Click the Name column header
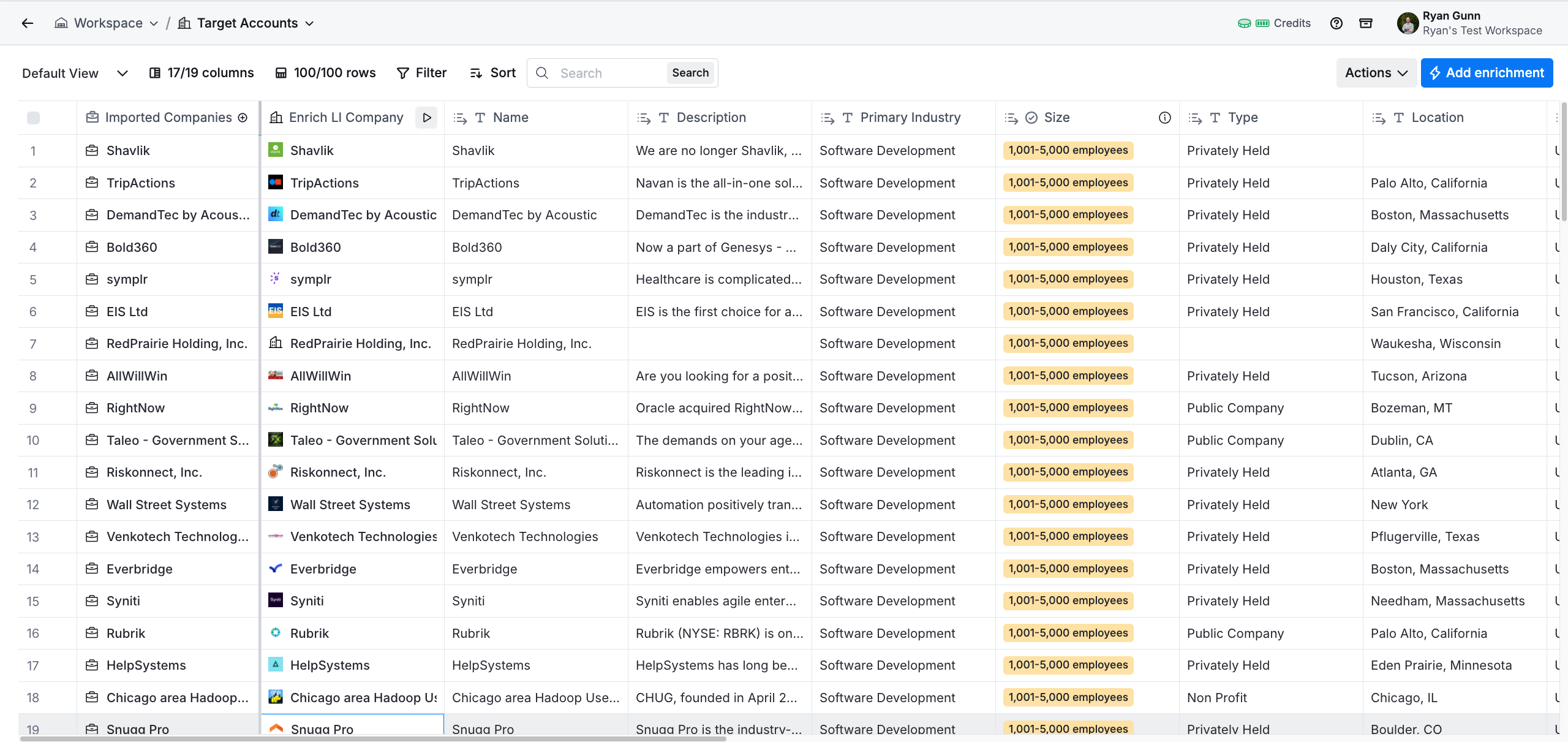 click(536, 118)
